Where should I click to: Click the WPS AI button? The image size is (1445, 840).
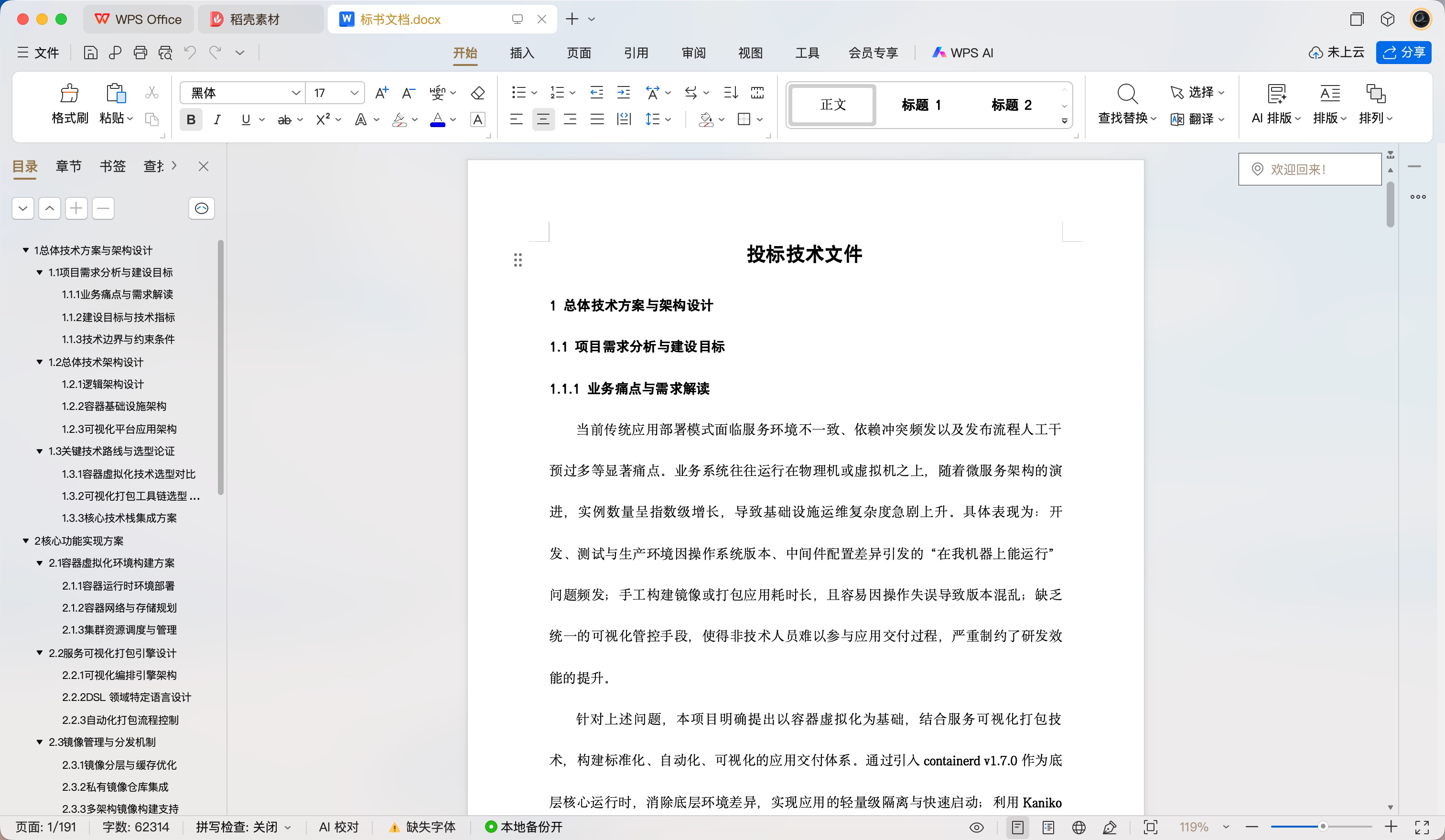963,53
